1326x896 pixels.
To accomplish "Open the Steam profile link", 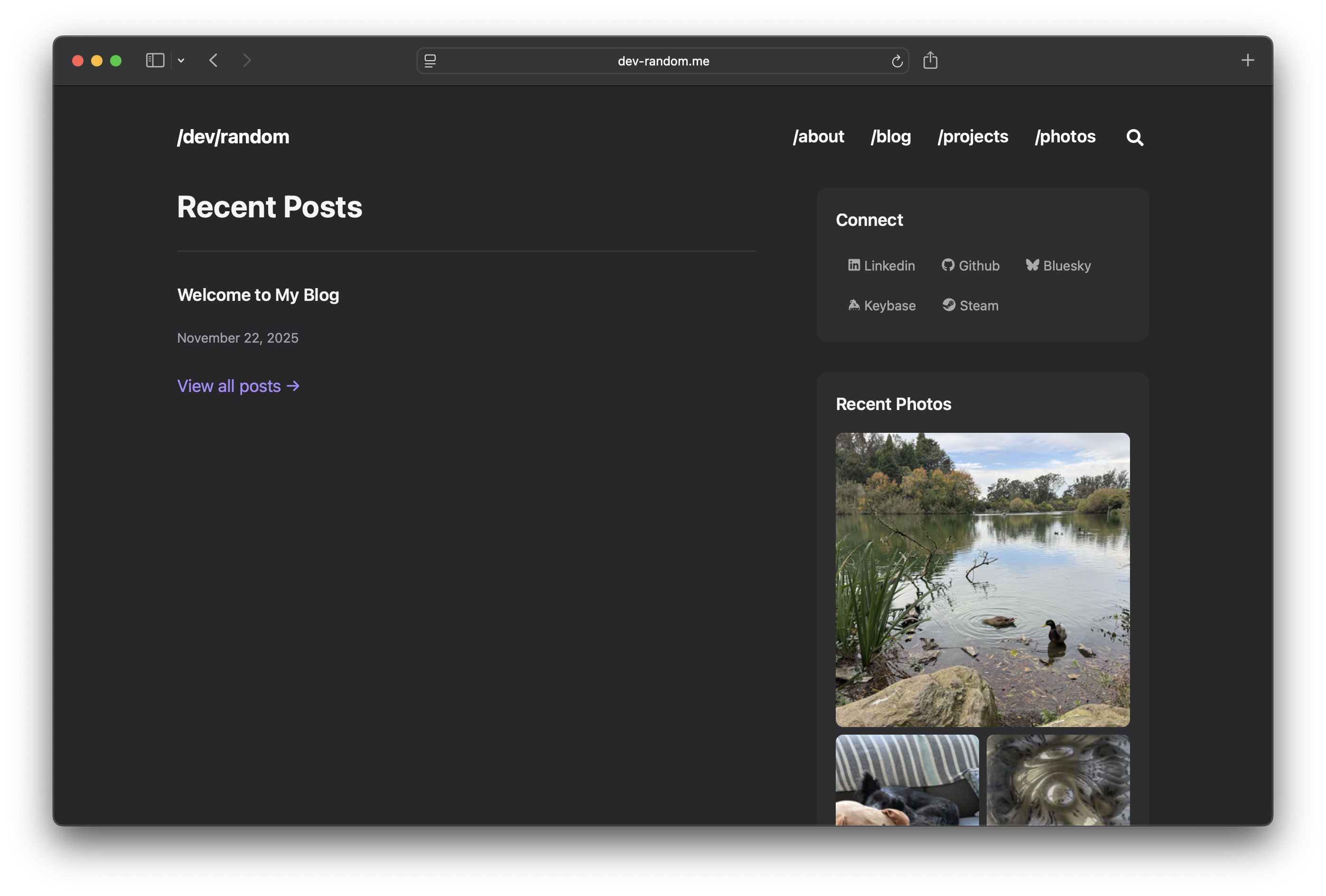I will [970, 305].
